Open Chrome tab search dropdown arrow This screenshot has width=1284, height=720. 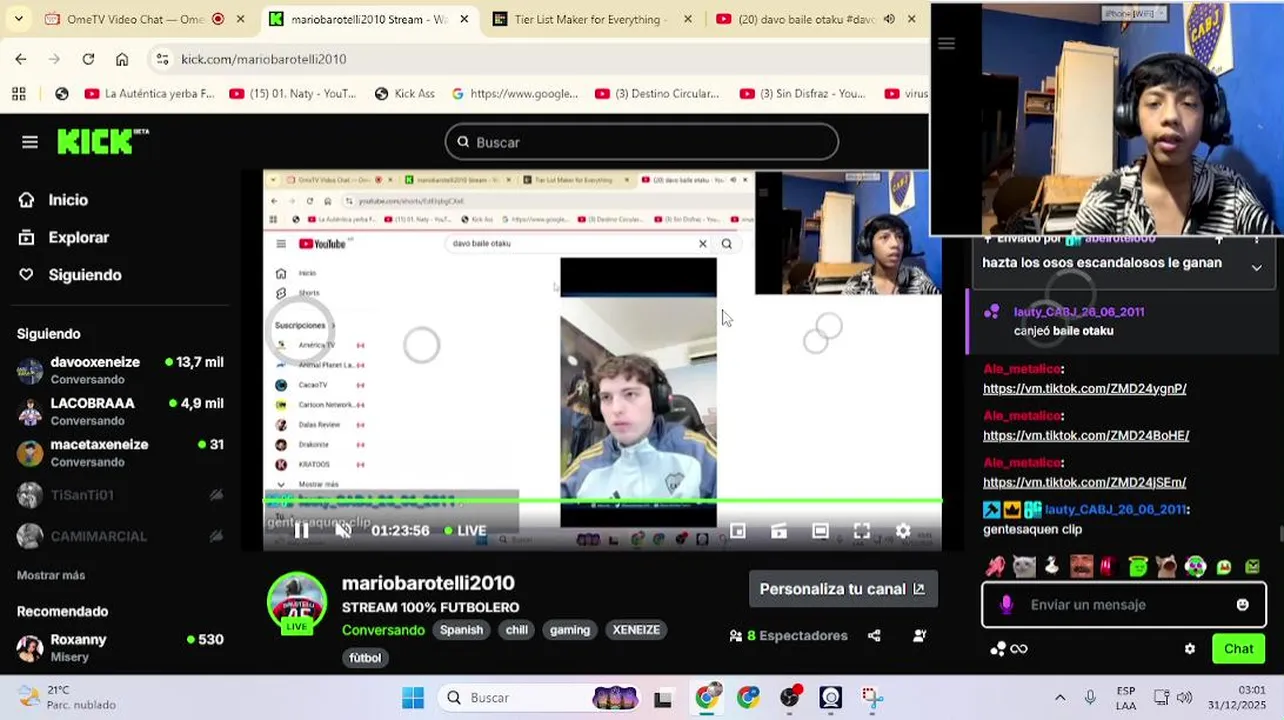[18, 19]
